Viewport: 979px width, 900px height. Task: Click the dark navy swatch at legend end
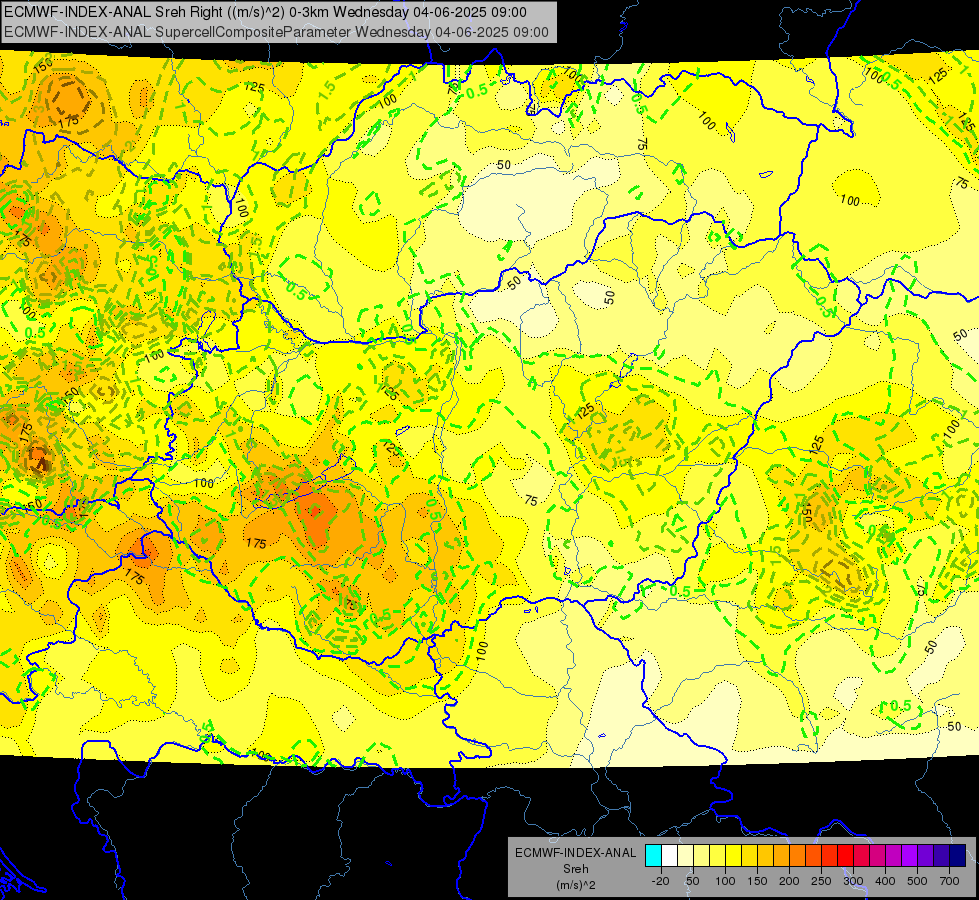pos(958,855)
